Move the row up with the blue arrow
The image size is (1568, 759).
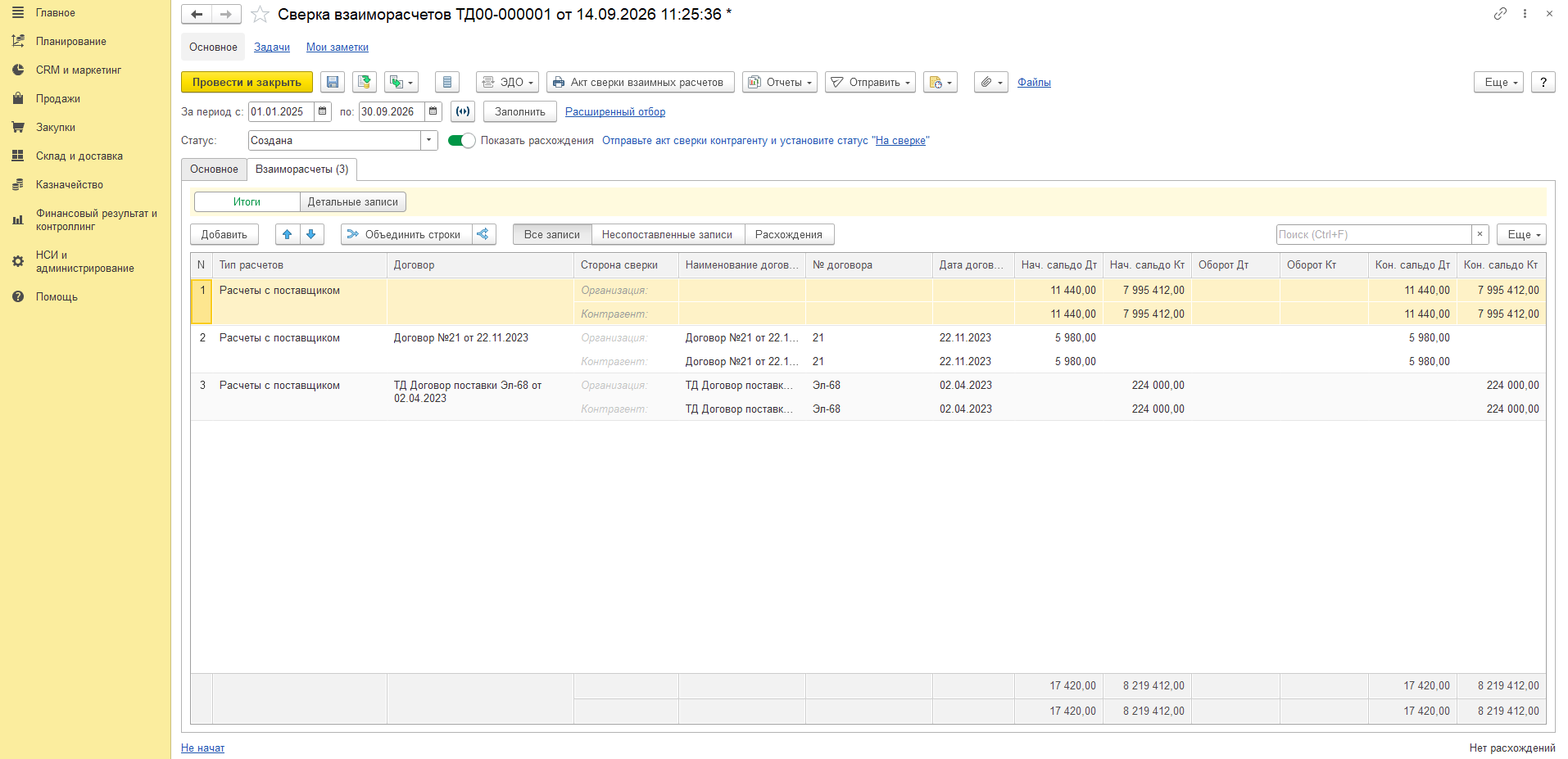coord(287,234)
